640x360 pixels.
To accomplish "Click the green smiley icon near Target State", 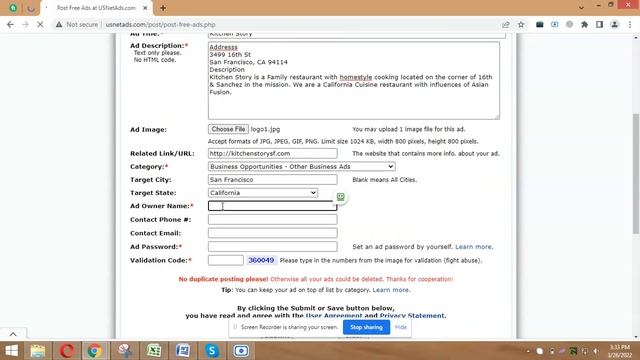I will [x=340, y=197].
